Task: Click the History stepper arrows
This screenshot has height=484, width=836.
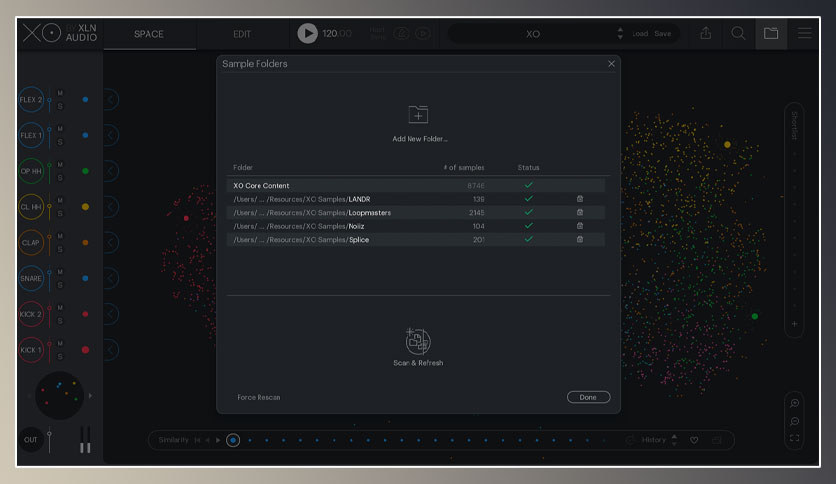Action: coord(674,440)
